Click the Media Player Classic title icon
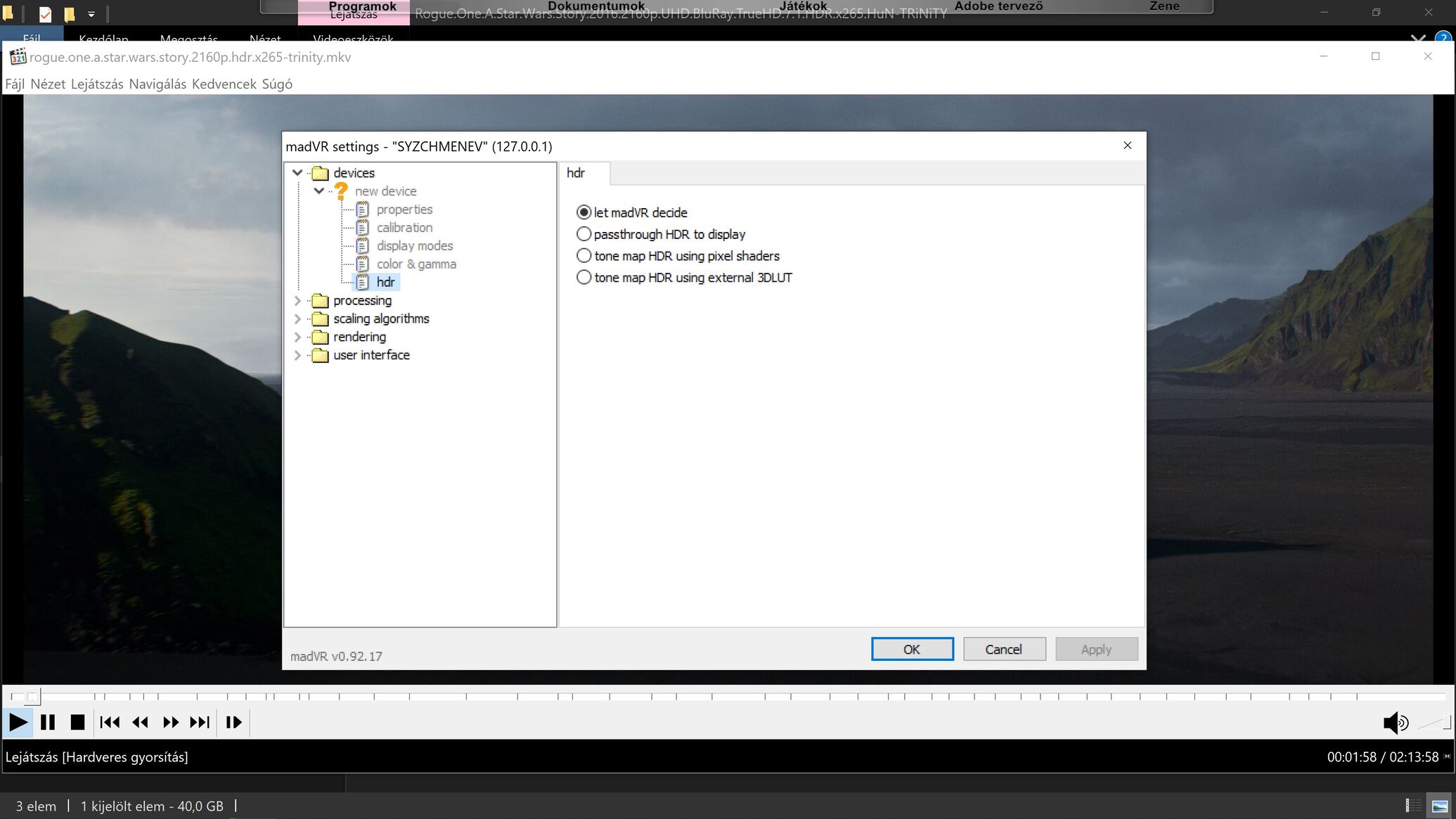Screen dimensions: 1456x819 coord(18,57)
